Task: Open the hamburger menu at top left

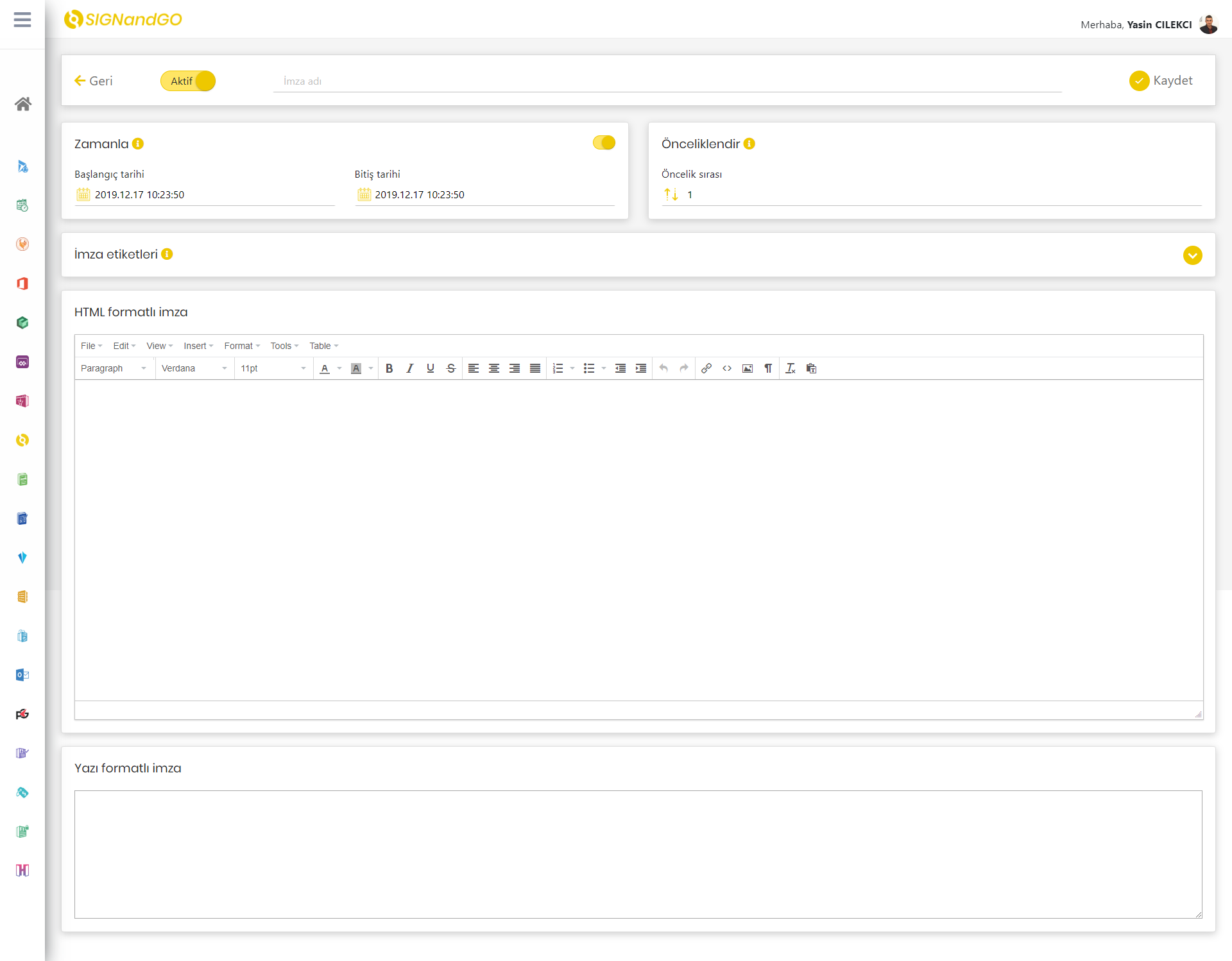Action: tap(22, 20)
